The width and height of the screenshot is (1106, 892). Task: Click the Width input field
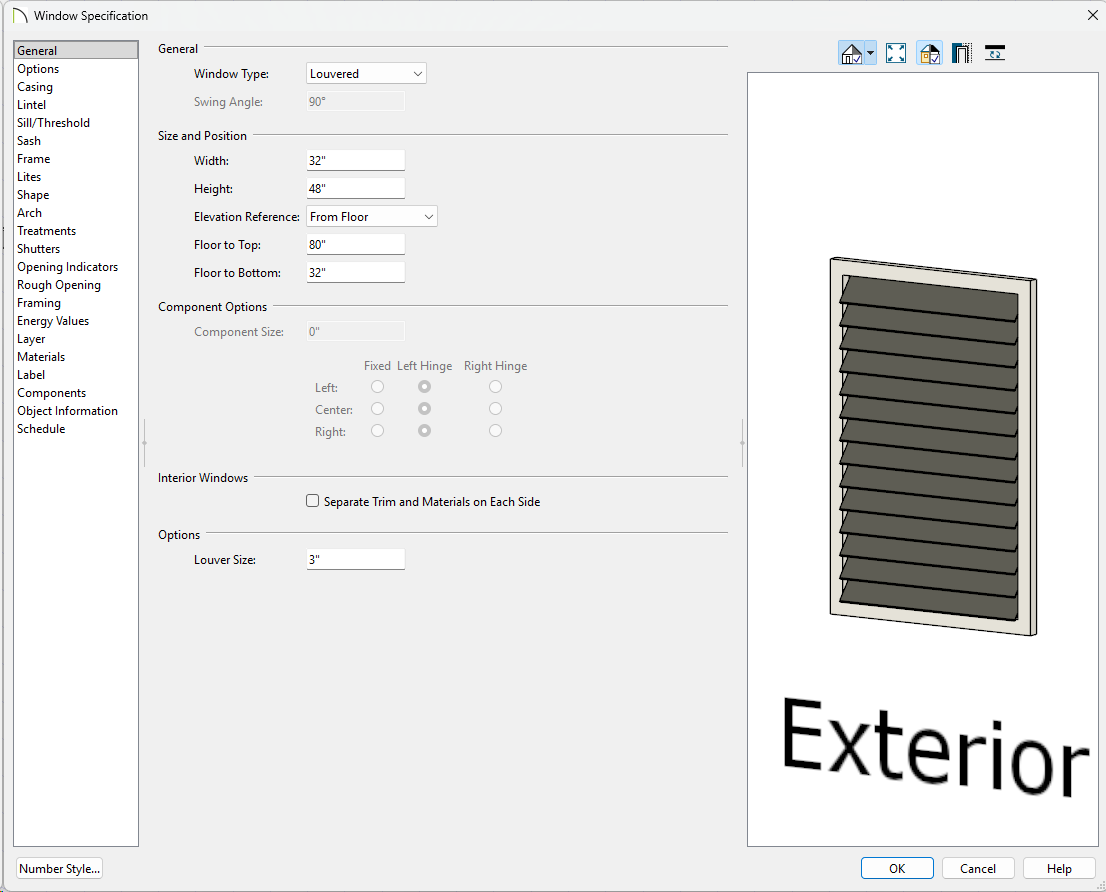355,161
